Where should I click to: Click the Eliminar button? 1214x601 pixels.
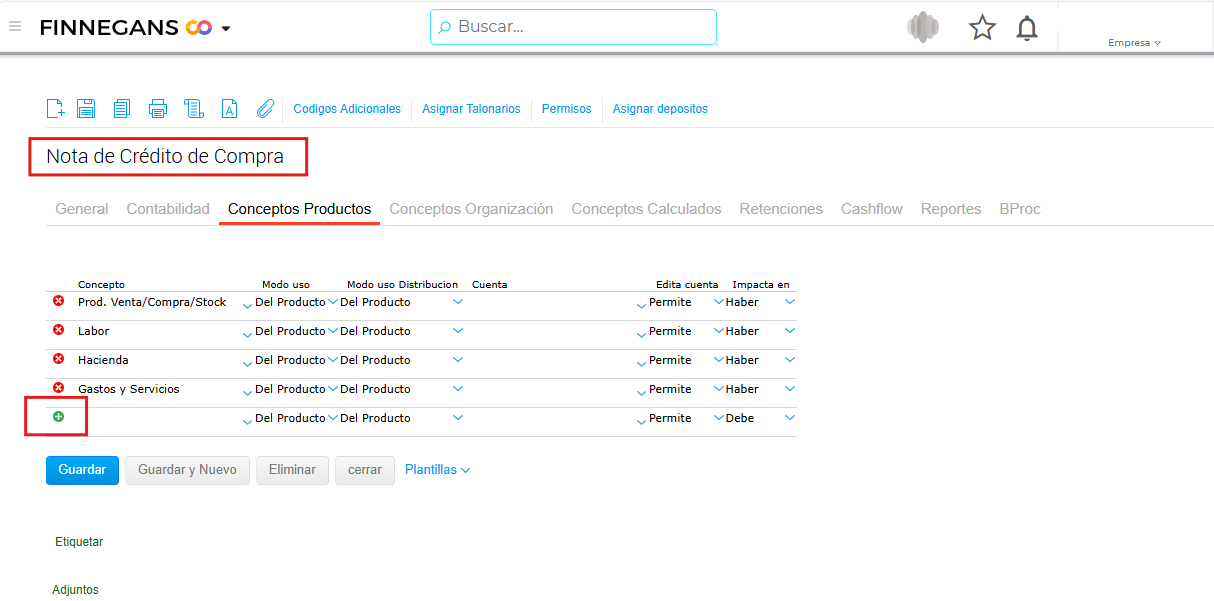coord(292,470)
